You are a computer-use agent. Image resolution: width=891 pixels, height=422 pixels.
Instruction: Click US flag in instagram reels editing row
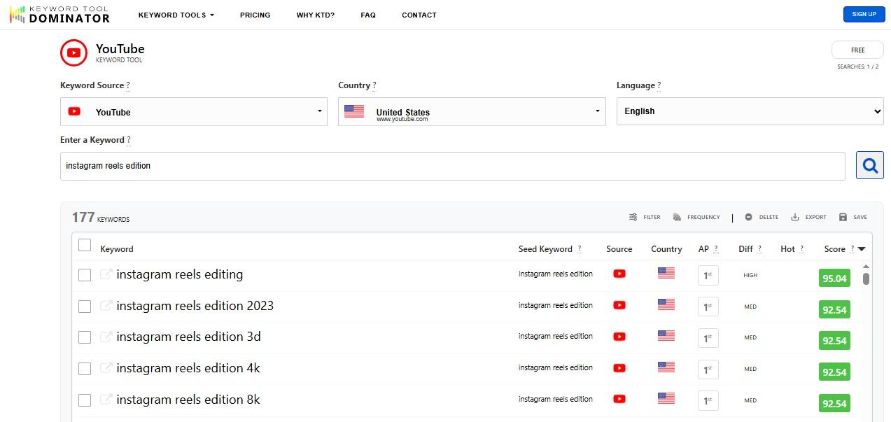click(666, 273)
